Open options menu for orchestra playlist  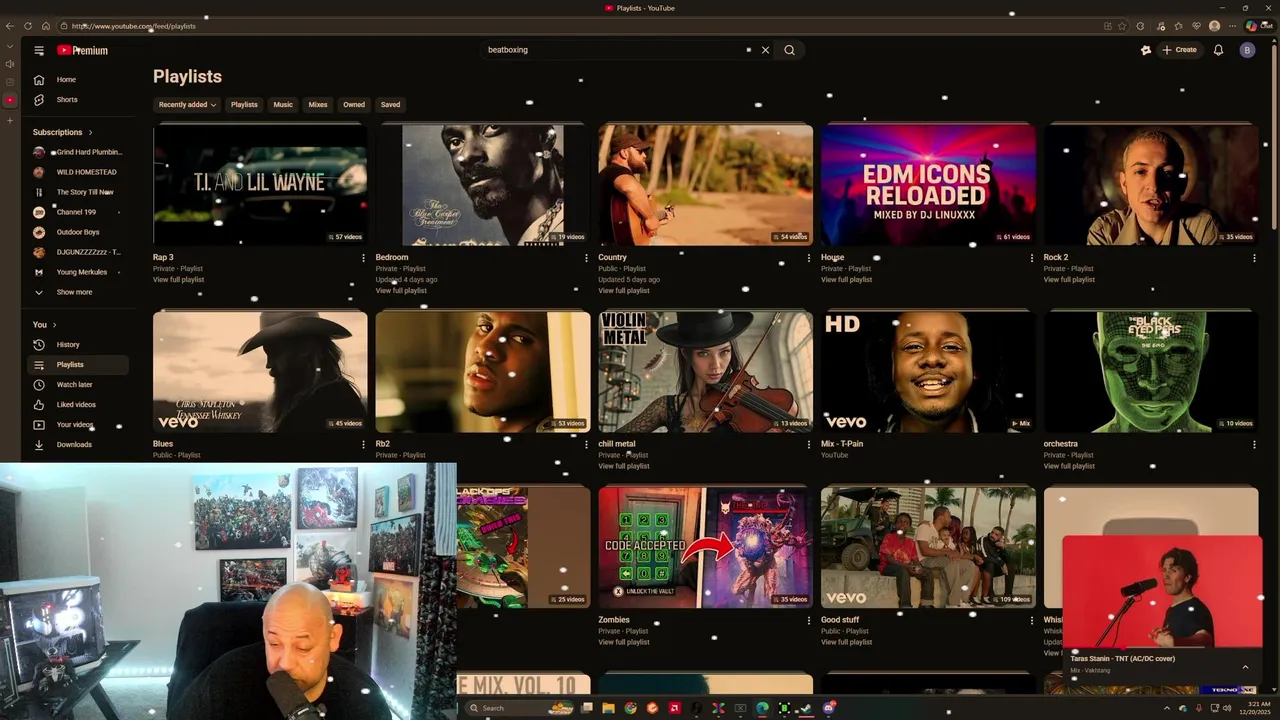click(x=1254, y=444)
